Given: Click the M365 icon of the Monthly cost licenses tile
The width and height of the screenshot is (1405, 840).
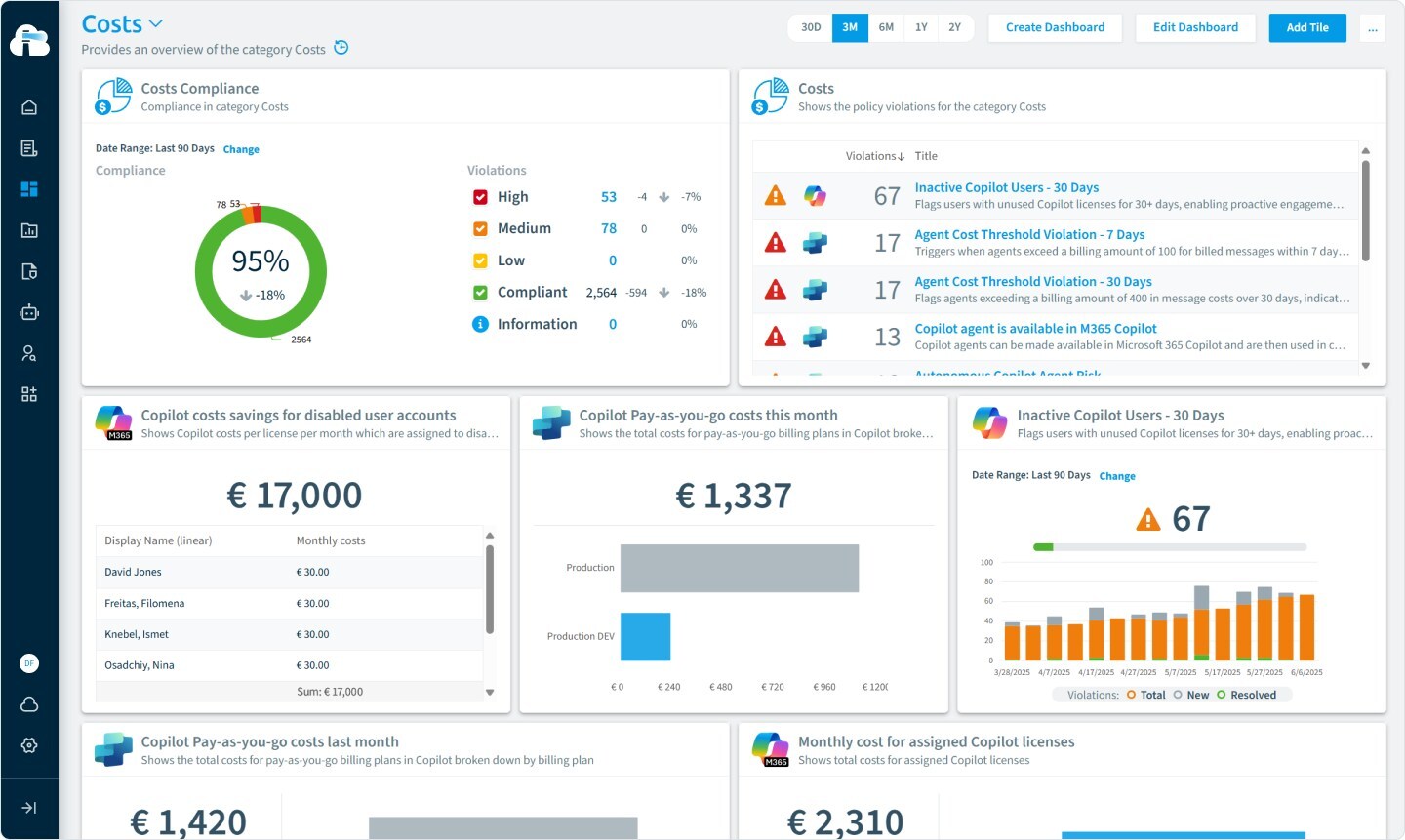Looking at the screenshot, I should (771, 750).
